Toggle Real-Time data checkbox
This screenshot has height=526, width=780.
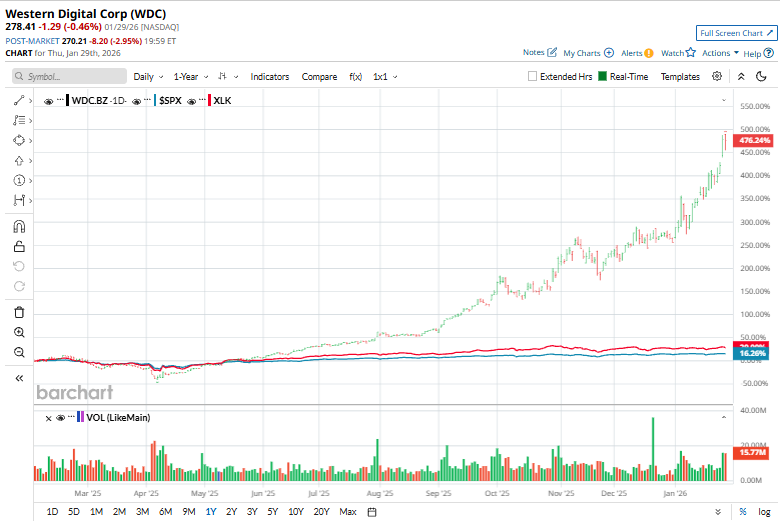coord(602,76)
